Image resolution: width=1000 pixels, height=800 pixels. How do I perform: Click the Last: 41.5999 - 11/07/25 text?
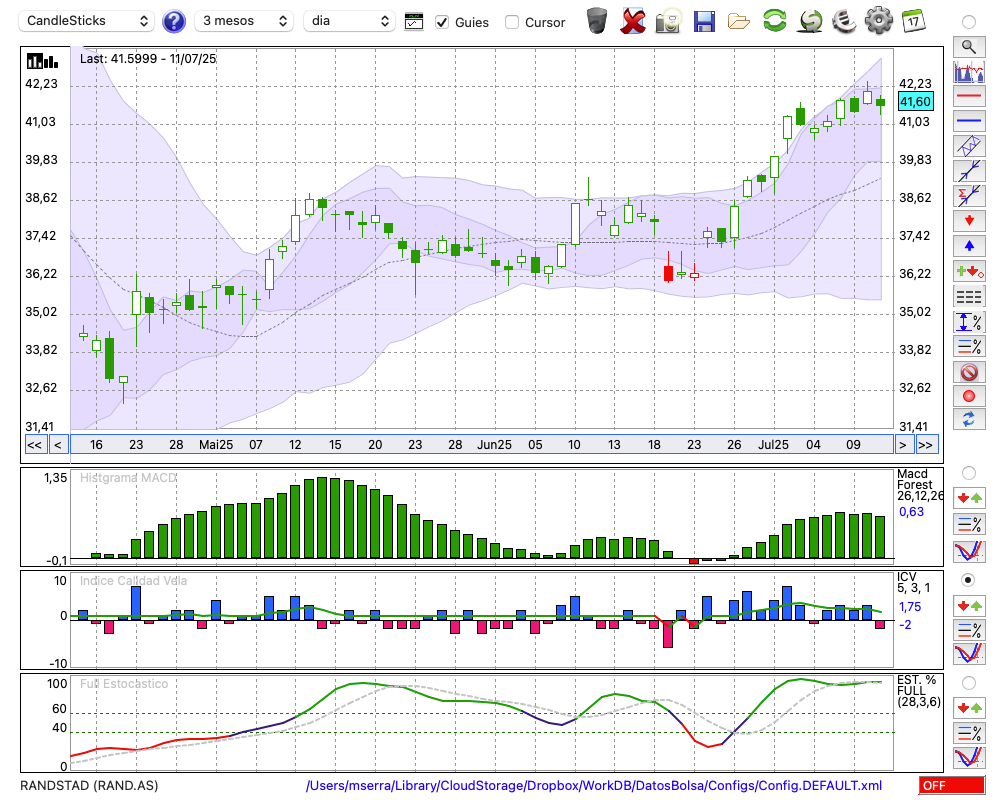point(148,59)
